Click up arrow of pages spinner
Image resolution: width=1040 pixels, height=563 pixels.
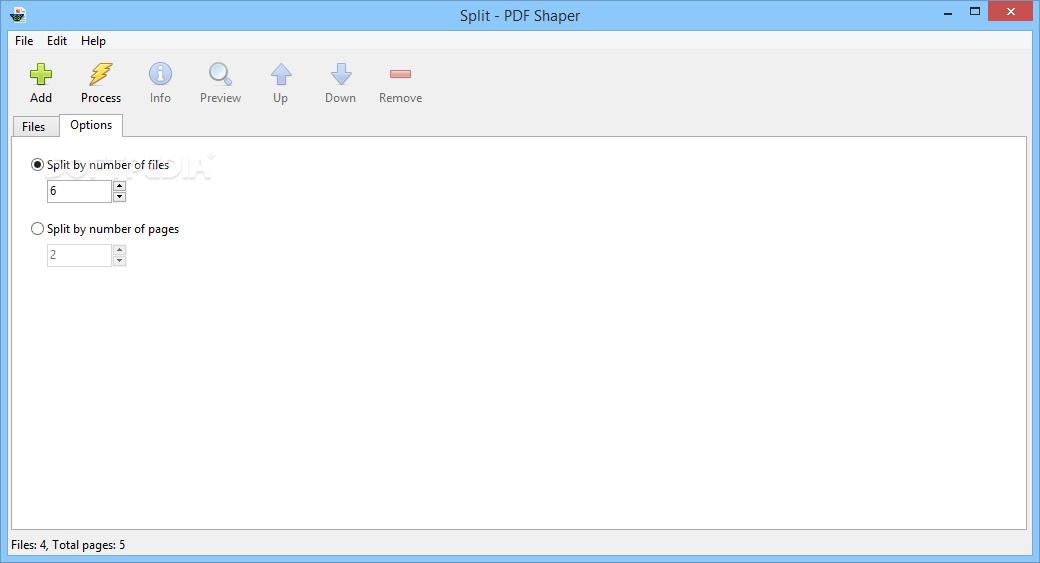pyautogui.click(x=119, y=250)
